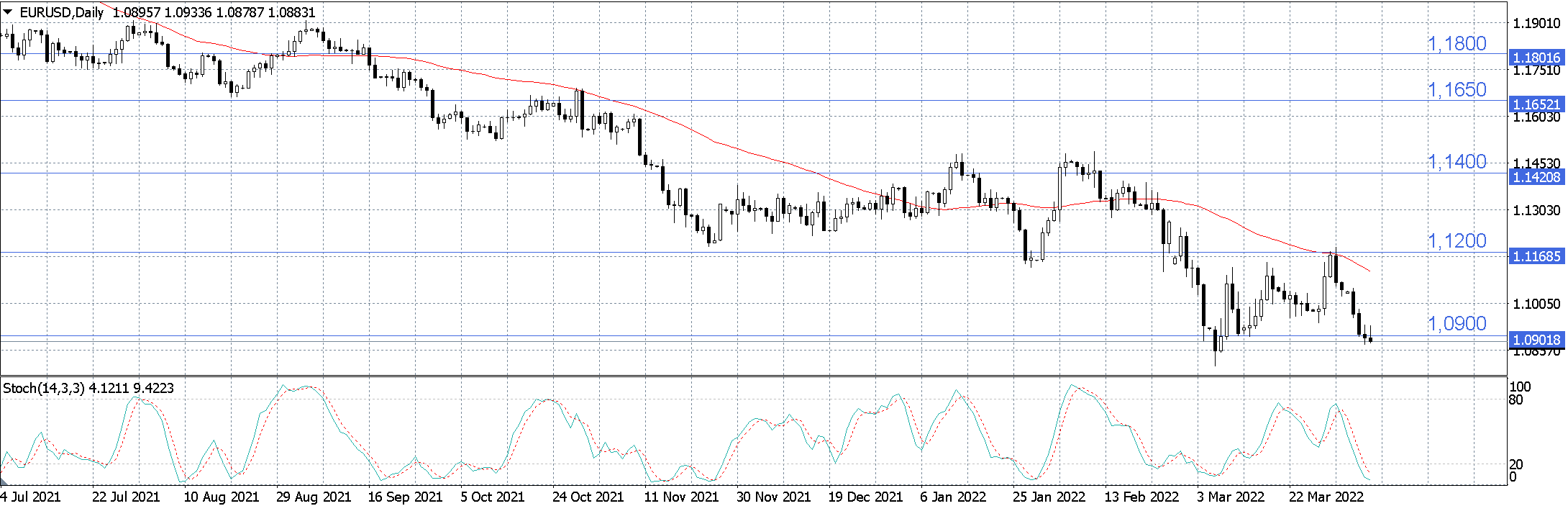
Task: Select the 1.16521 price level tag
Action: point(1537,104)
